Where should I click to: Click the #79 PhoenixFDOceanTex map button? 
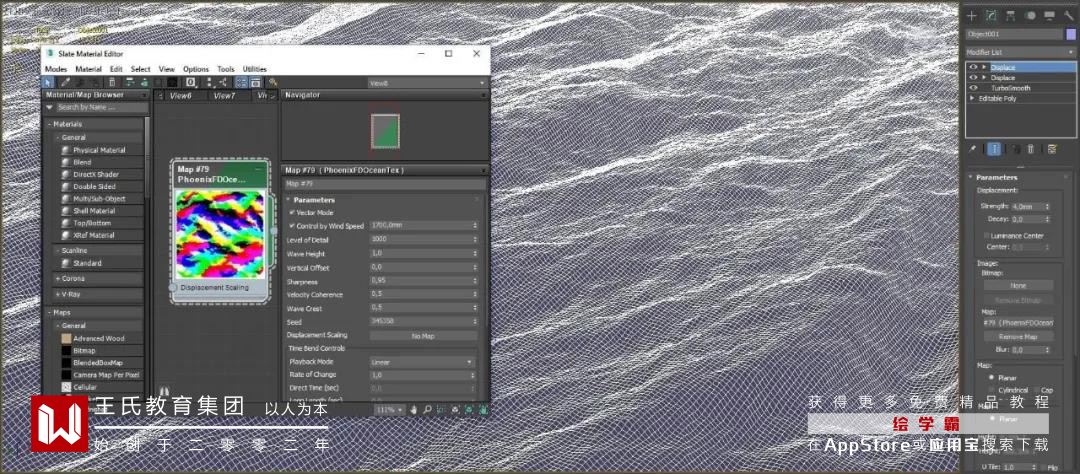(x=1018, y=322)
